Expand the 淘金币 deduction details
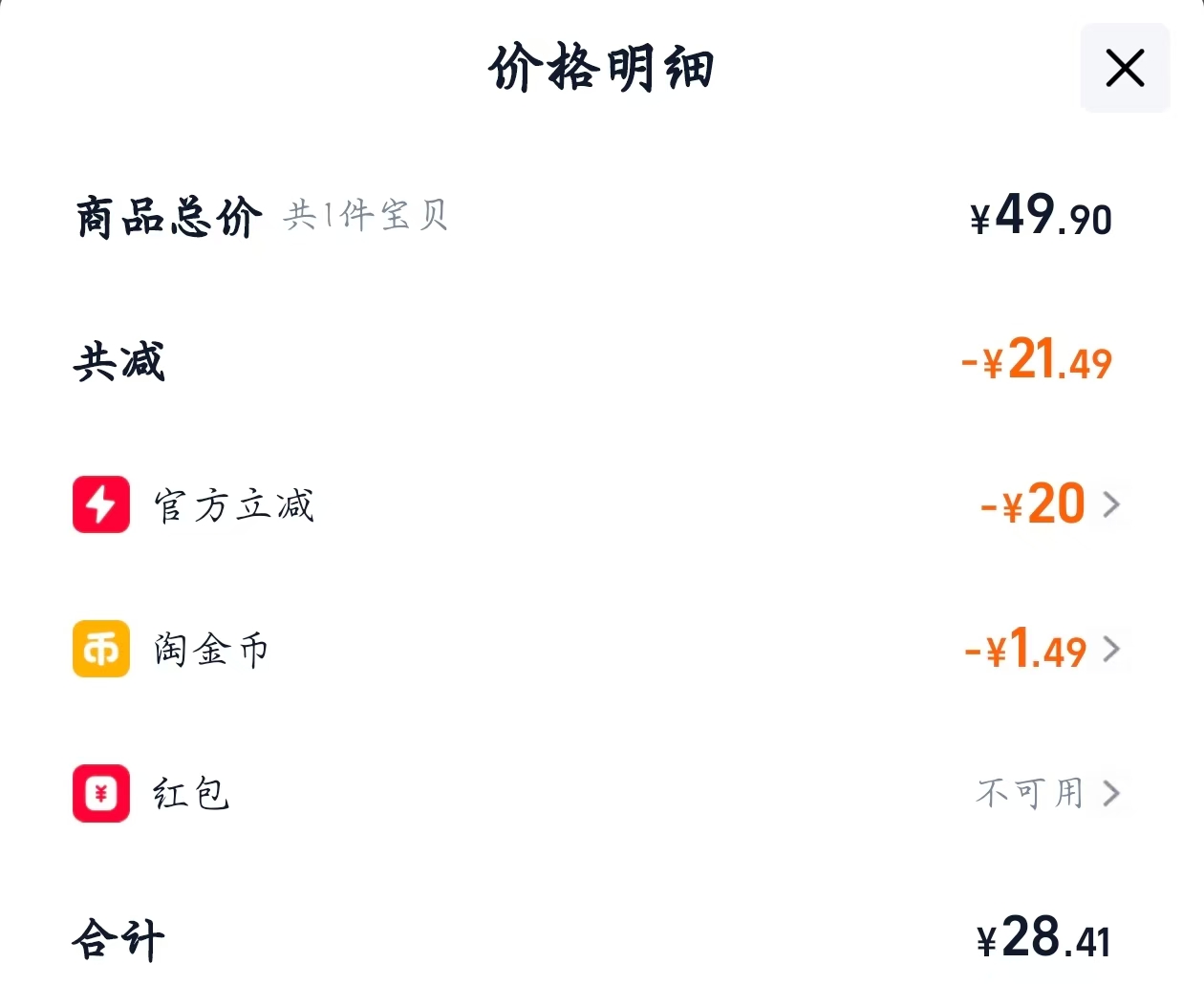Image resolution: width=1204 pixels, height=985 pixels. (1112, 649)
